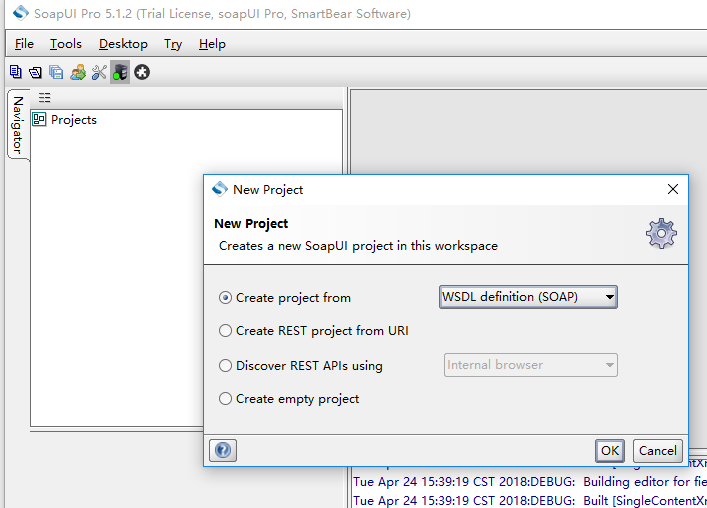The image size is (707, 508).
Task: Open the Tools menu
Action: click(x=66, y=44)
